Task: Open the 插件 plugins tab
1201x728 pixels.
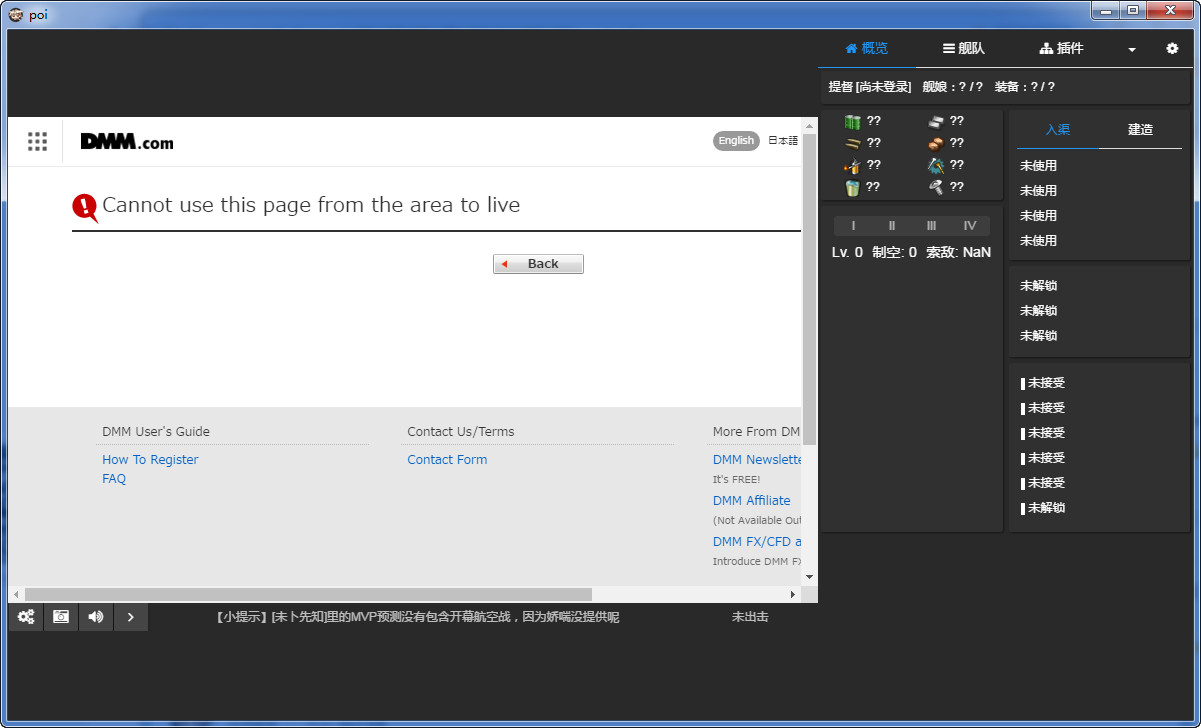Action: (x=1061, y=48)
